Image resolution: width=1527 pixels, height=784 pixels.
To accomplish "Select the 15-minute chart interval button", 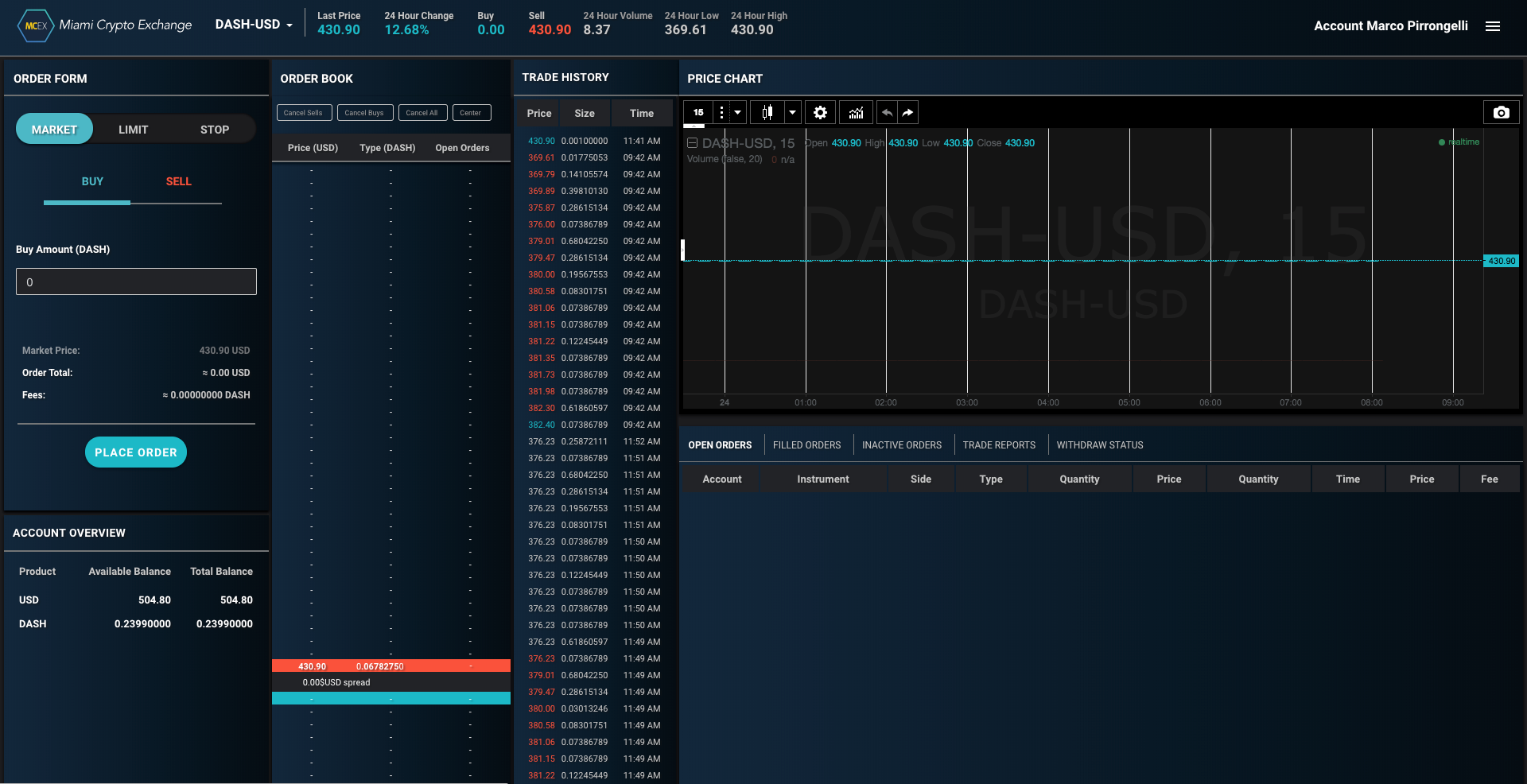I will click(x=698, y=112).
